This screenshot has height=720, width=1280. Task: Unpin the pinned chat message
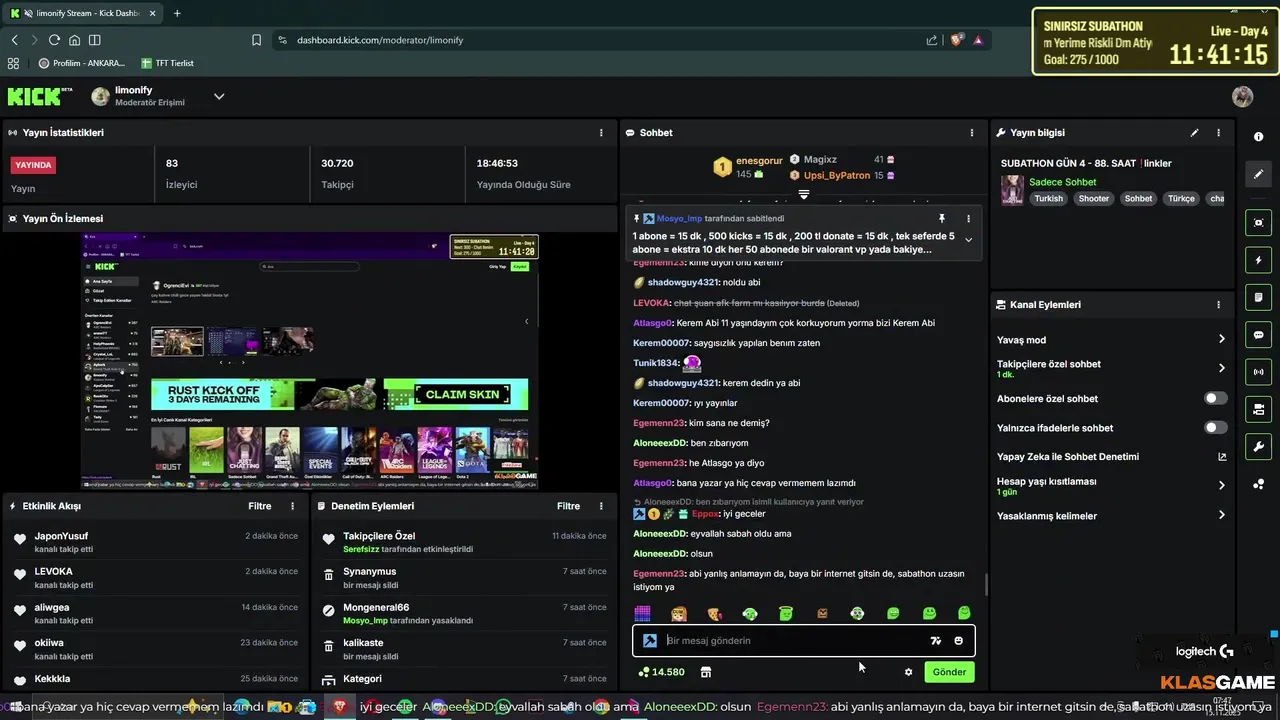click(941, 218)
